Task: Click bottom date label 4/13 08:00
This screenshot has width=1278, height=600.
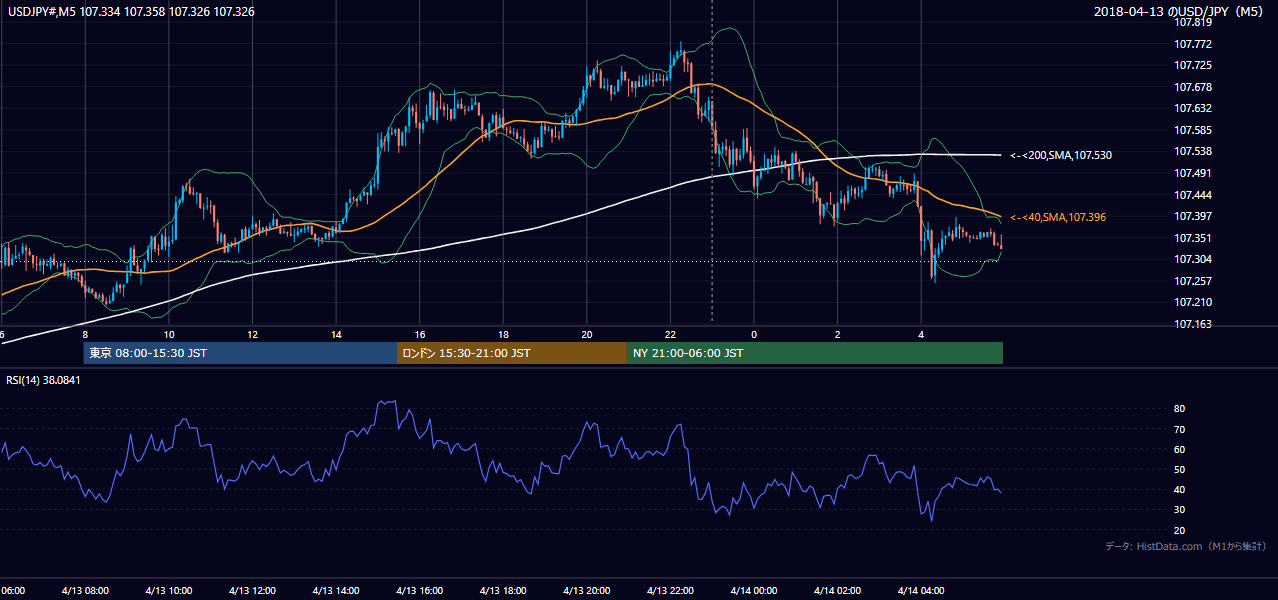Action: click(x=85, y=590)
